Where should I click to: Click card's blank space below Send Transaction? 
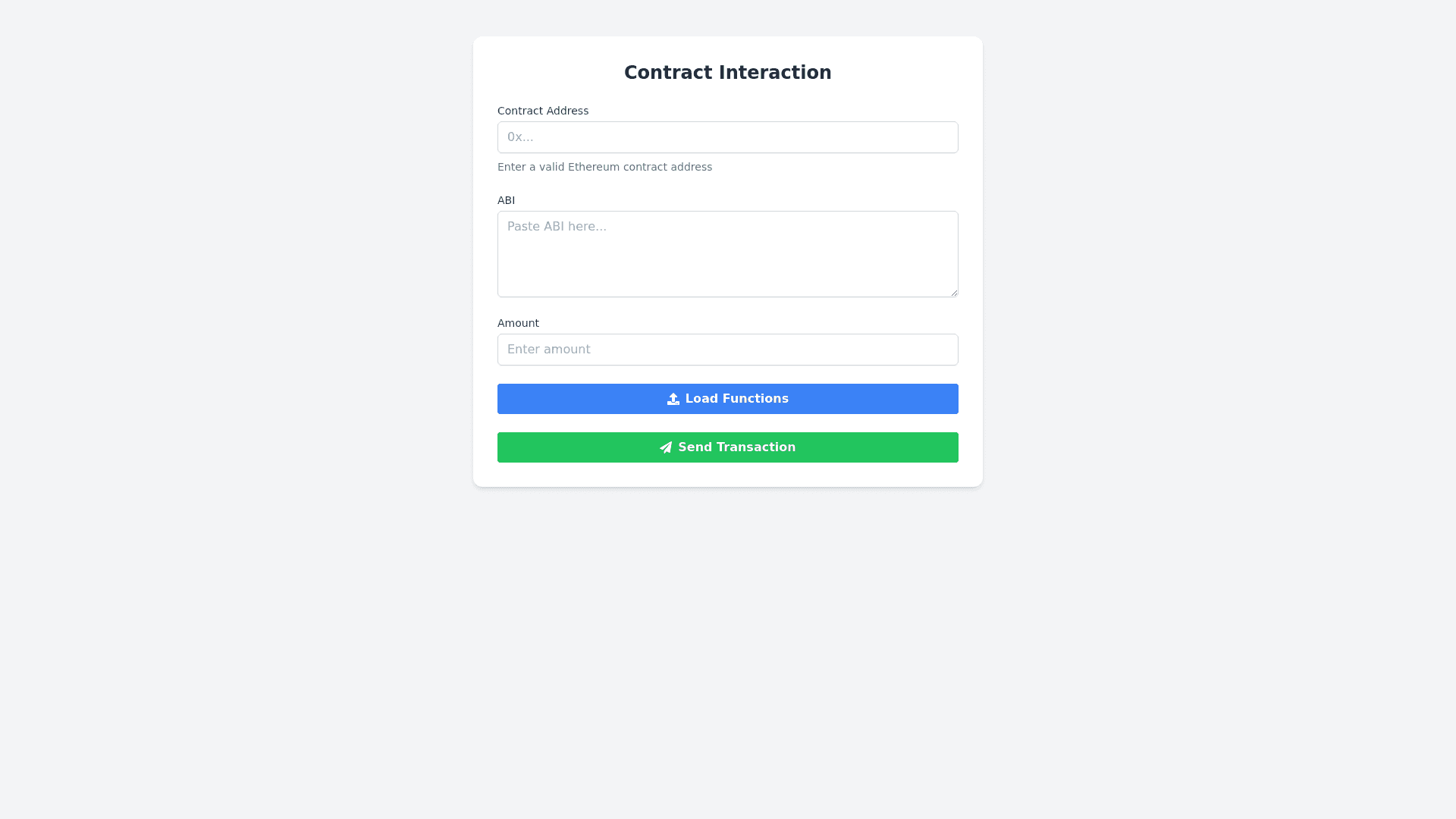pos(728,475)
